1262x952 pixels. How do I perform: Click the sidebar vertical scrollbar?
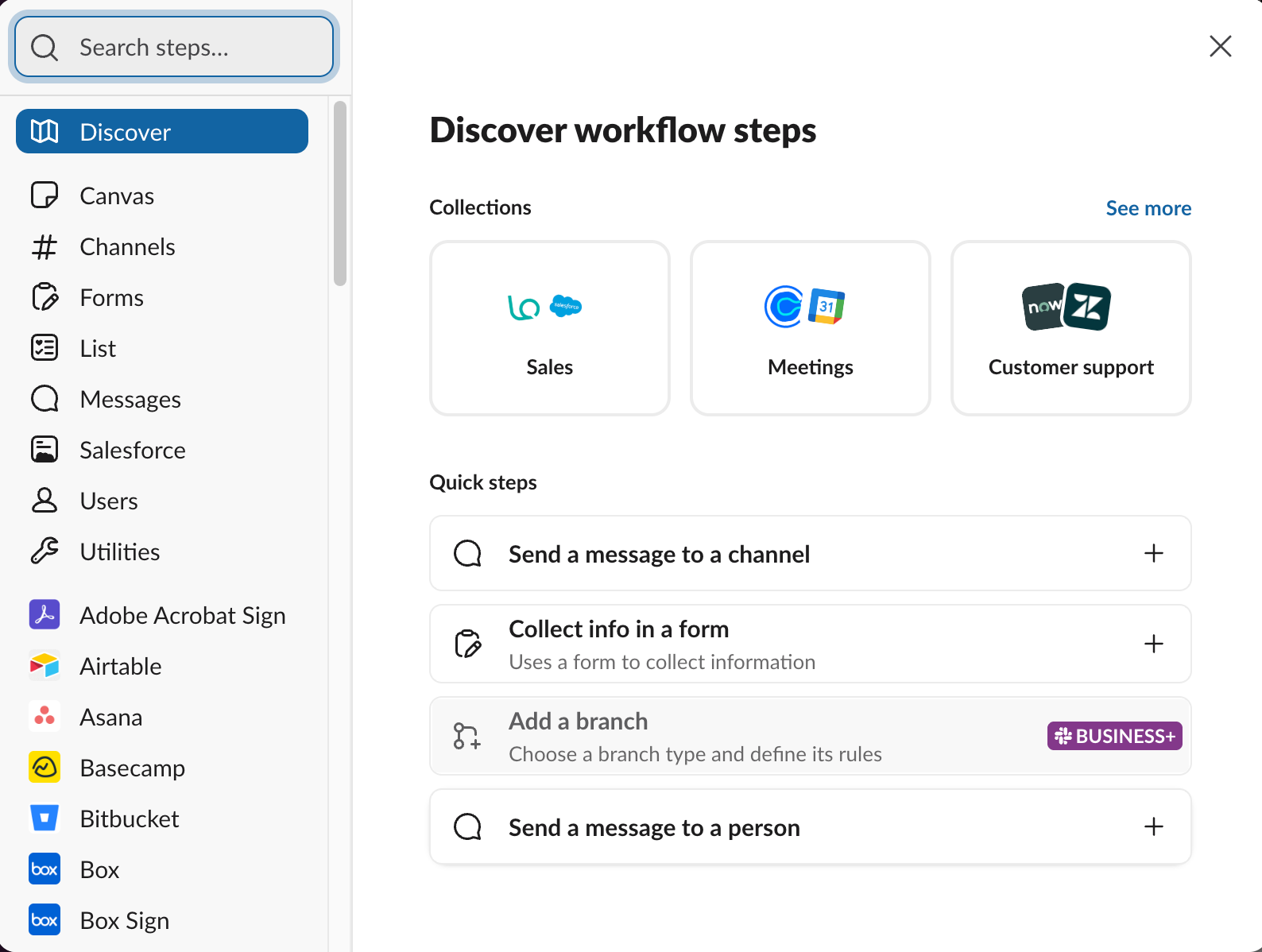click(x=340, y=193)
